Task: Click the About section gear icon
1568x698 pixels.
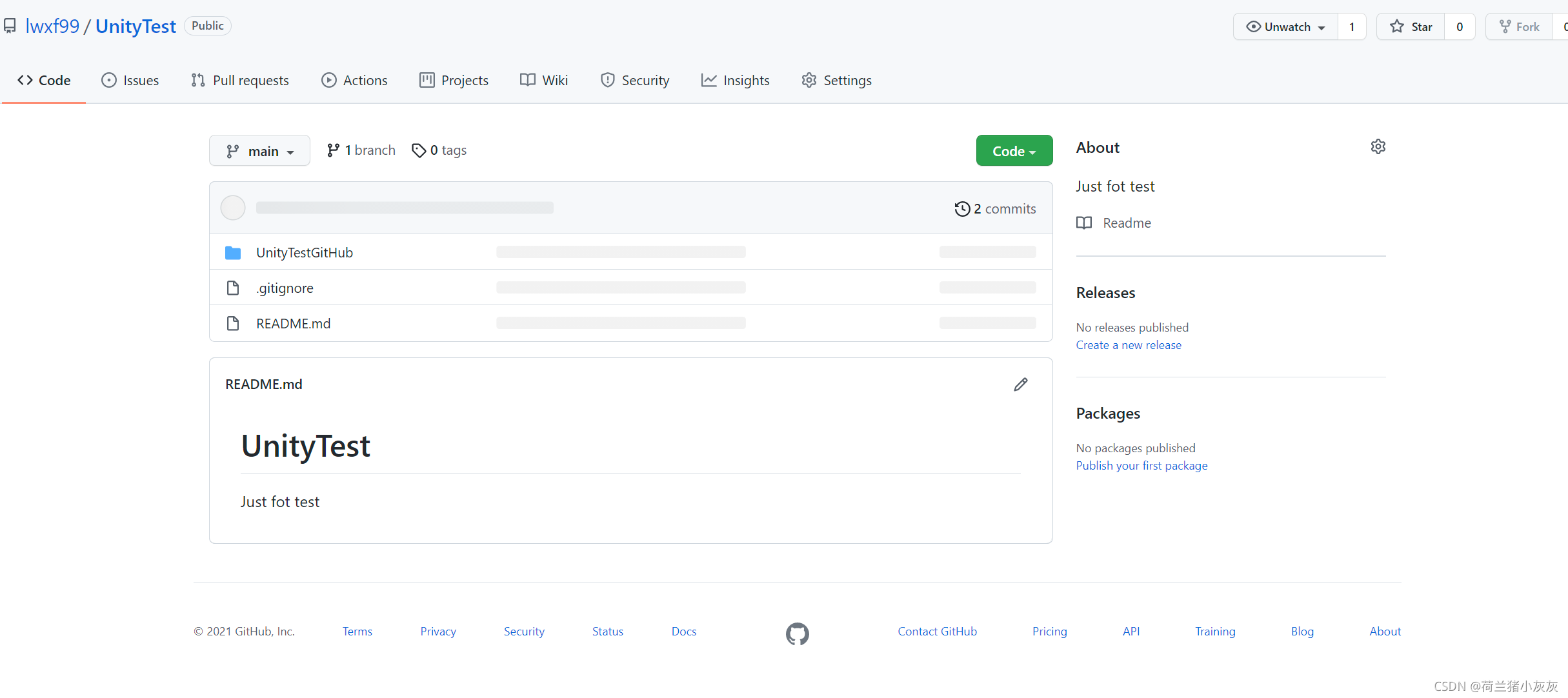Action: [x=1378, y=147]
